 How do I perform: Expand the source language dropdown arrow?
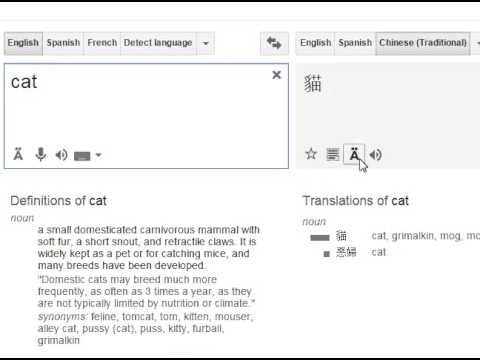[206, 43]
